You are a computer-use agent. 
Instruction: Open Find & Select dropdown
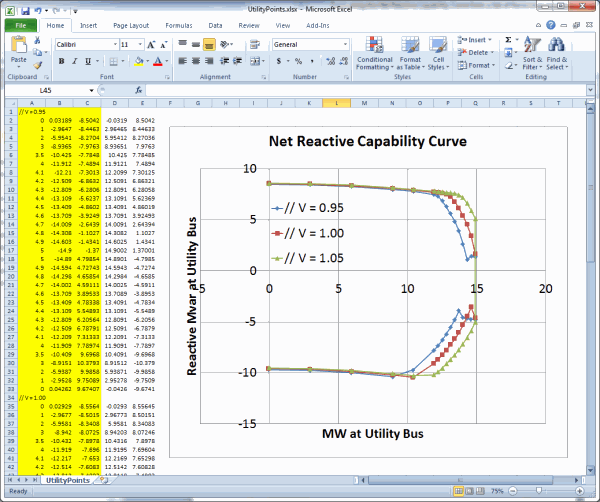pos(557,53)
